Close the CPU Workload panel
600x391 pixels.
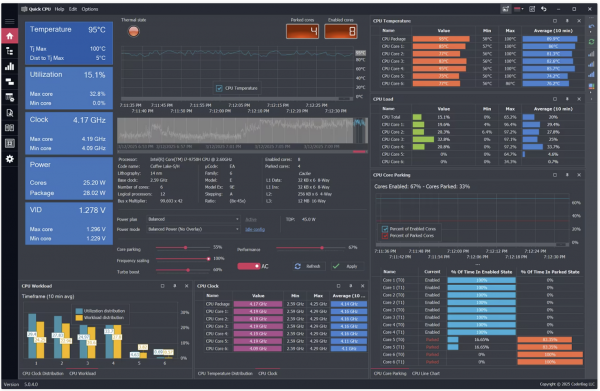tap(186, 286)
